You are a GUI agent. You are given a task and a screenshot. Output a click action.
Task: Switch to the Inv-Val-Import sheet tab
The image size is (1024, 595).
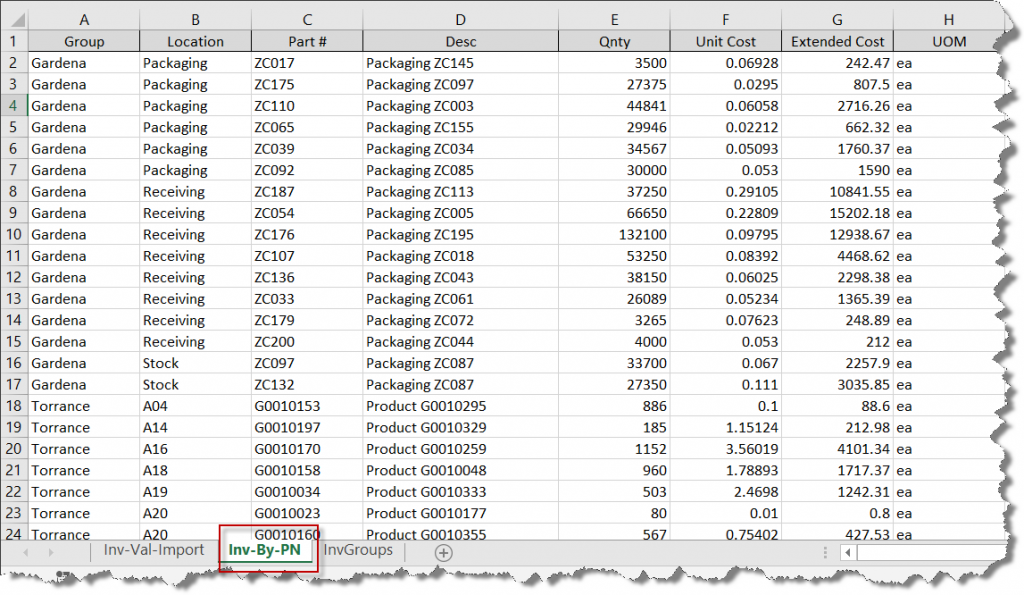(154, 551)
